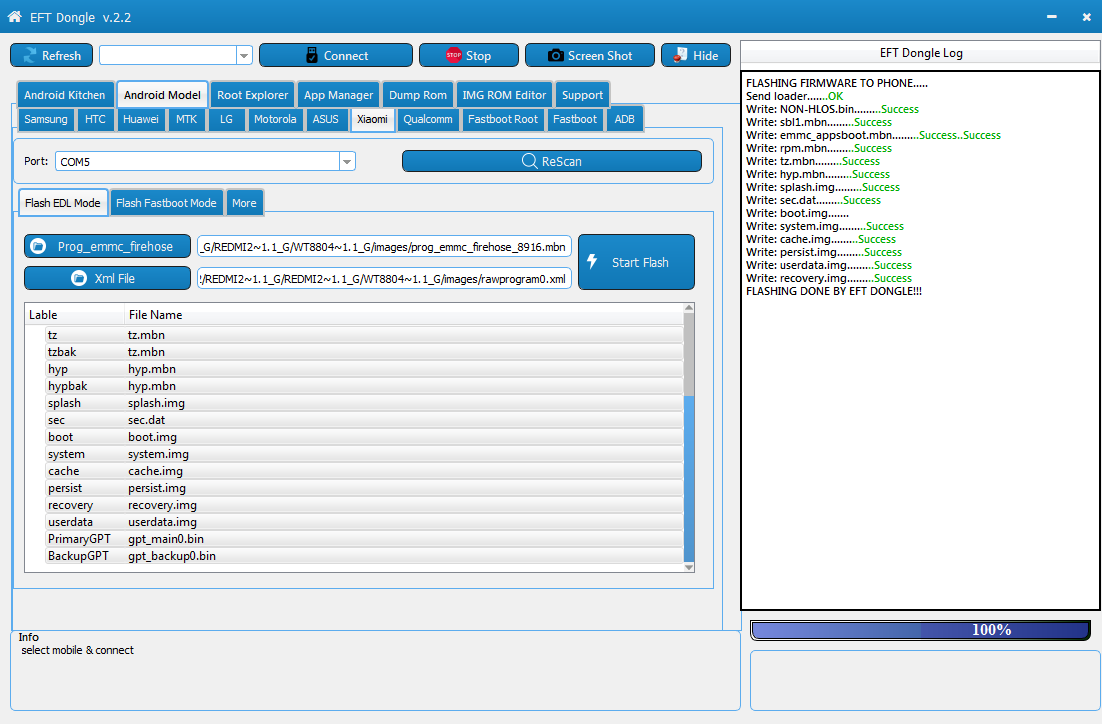Start Flash using lightning bolt icon
1102x724 pixels.
(592, 262)
